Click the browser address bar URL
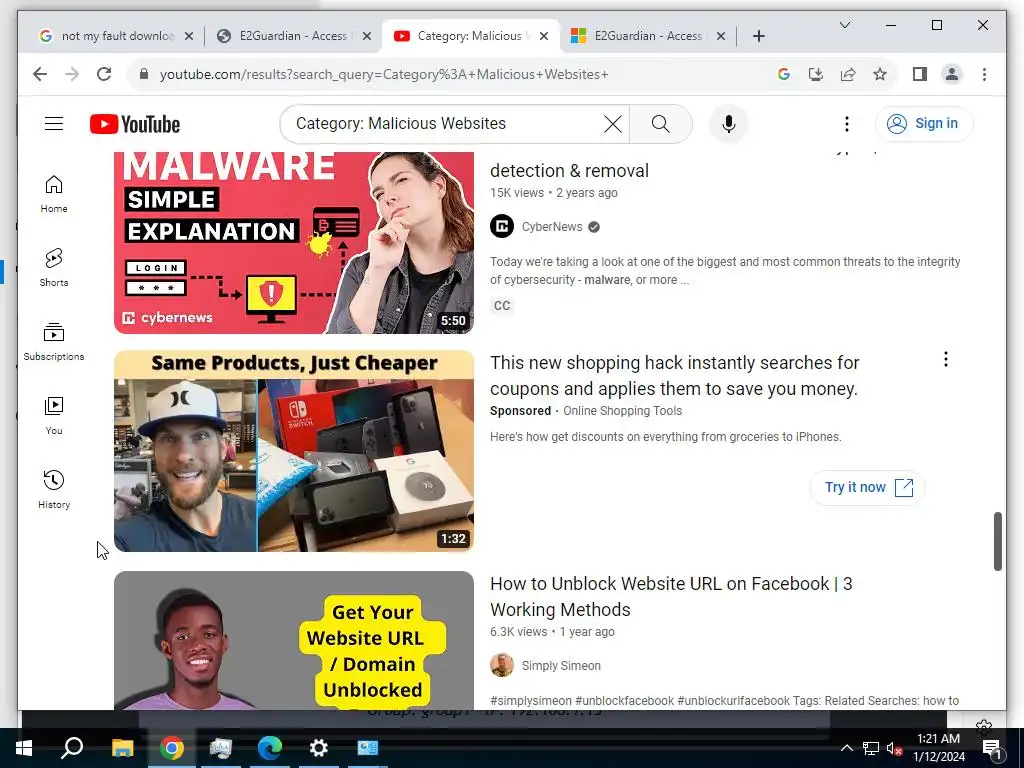The width and height of the screenshot is (1024, 768). pos(384,74)
